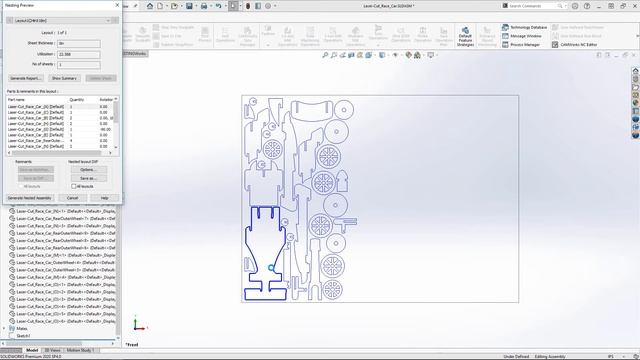Viewport: 640px width, 360px height.
Task: Click the Default Feature Strategies icon
Action: tap(465, 36)
